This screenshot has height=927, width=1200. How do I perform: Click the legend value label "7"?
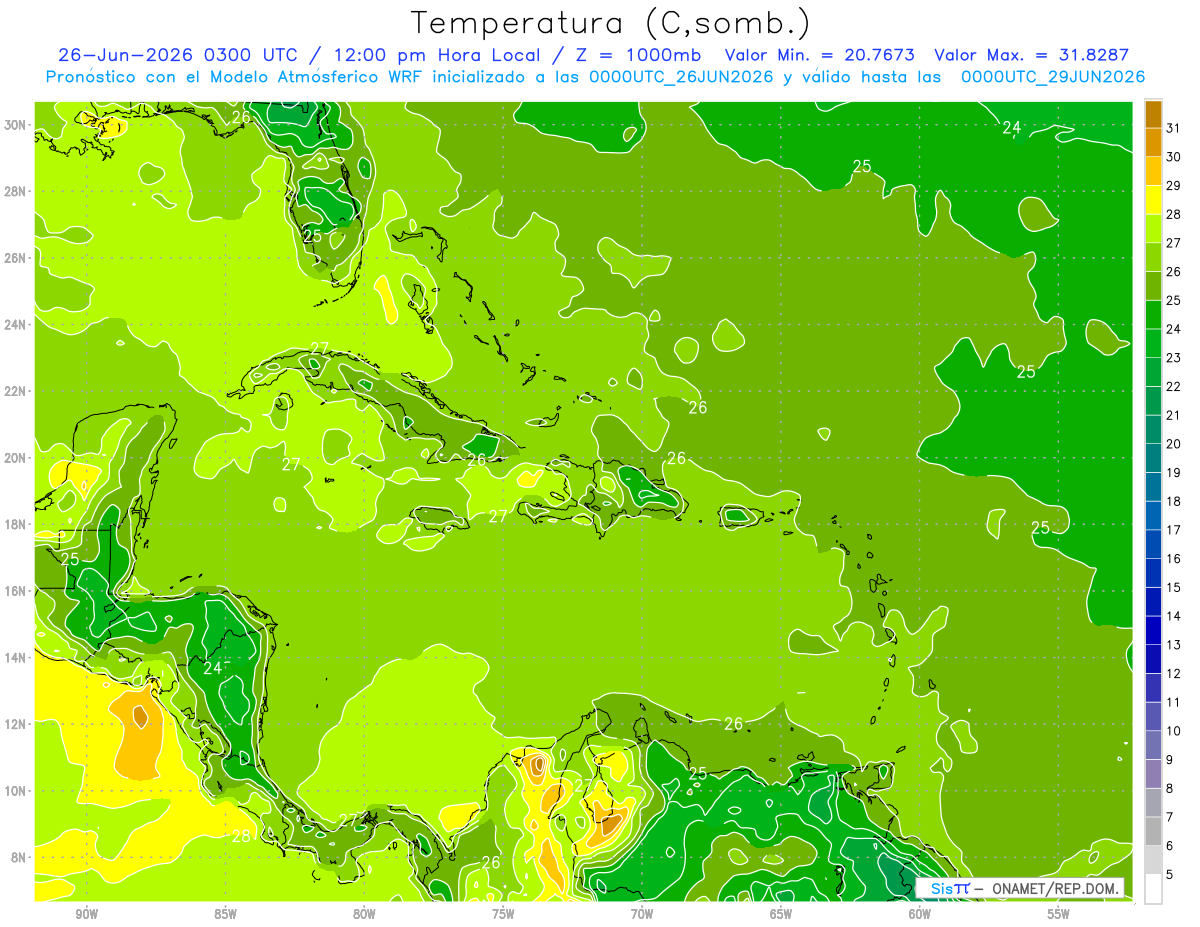coord(1170,818)
